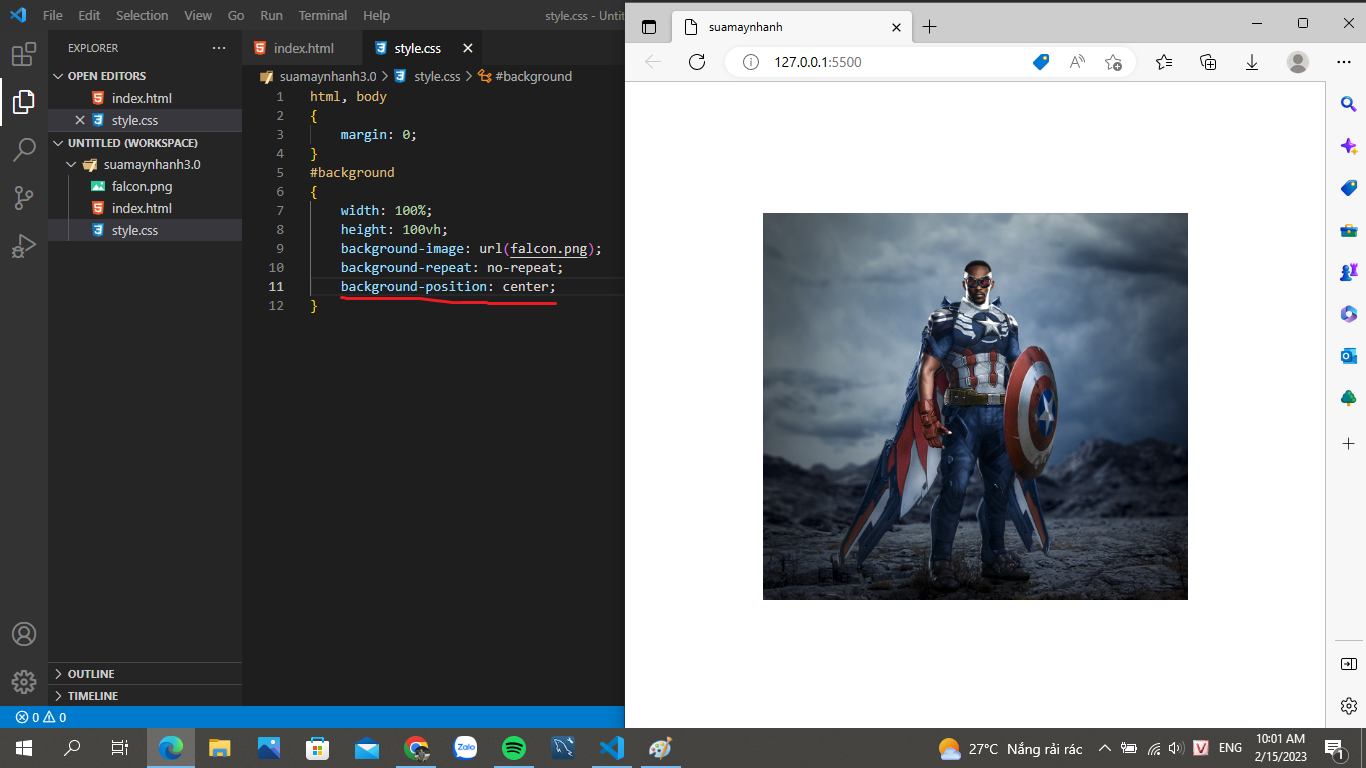Click the browser back arrow

tap(653, 62)
